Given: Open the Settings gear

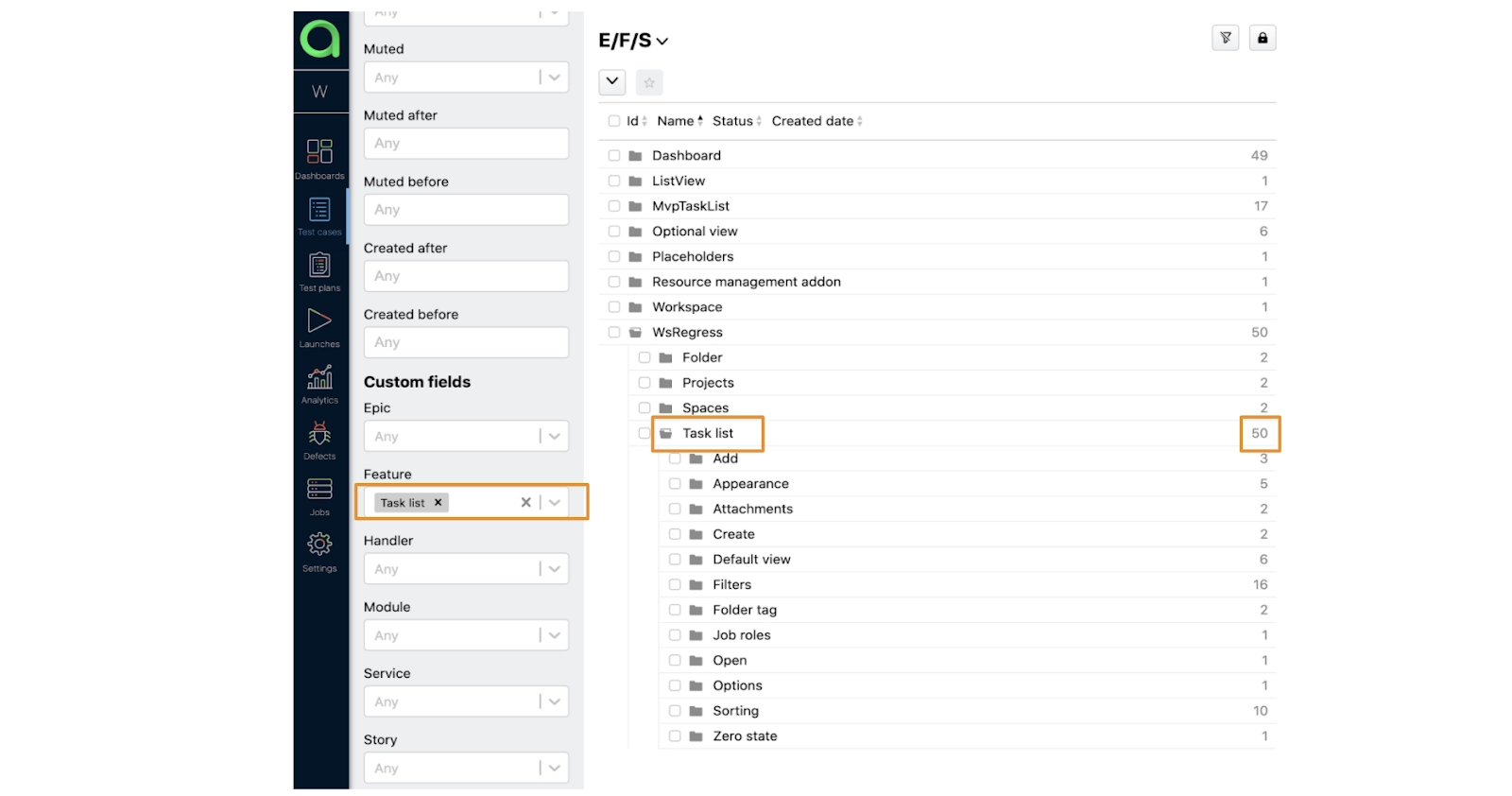Looking at the screenshot, I should (319, 550).
